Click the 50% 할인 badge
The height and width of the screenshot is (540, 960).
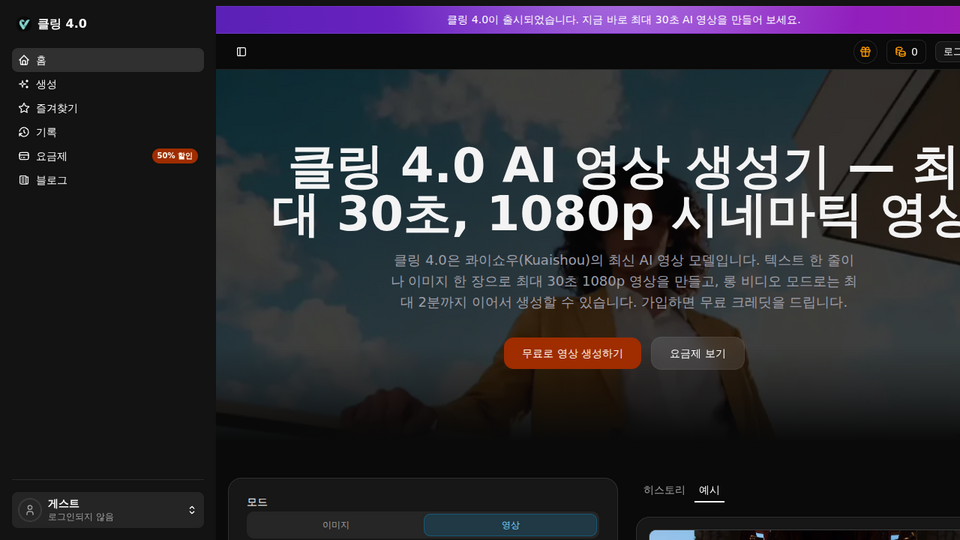click(x=174, y=156)
